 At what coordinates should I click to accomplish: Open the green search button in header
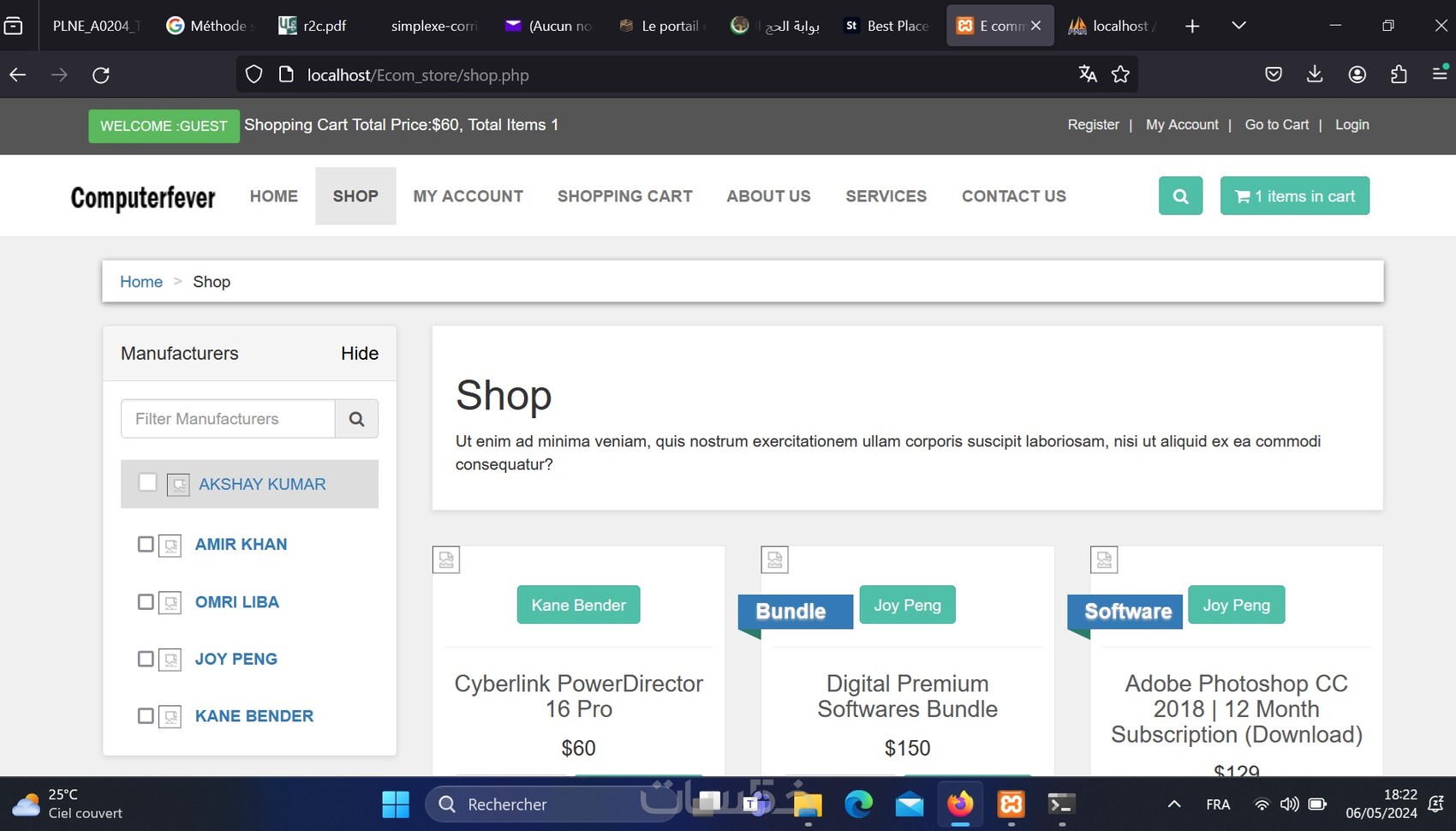1180,196
